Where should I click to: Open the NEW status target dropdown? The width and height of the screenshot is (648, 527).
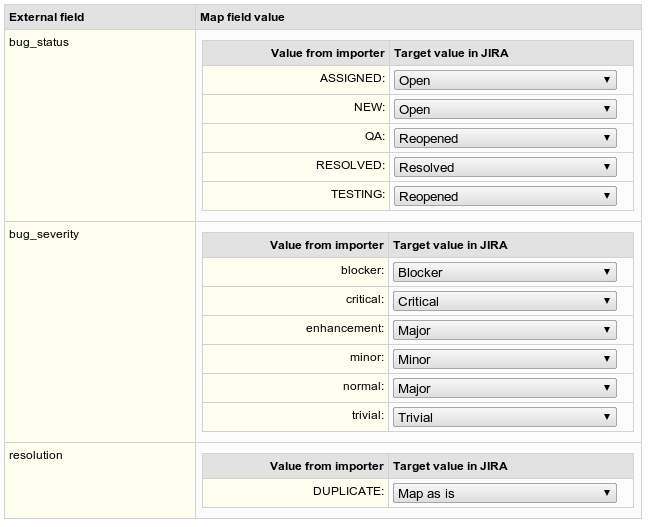point(505,109)
